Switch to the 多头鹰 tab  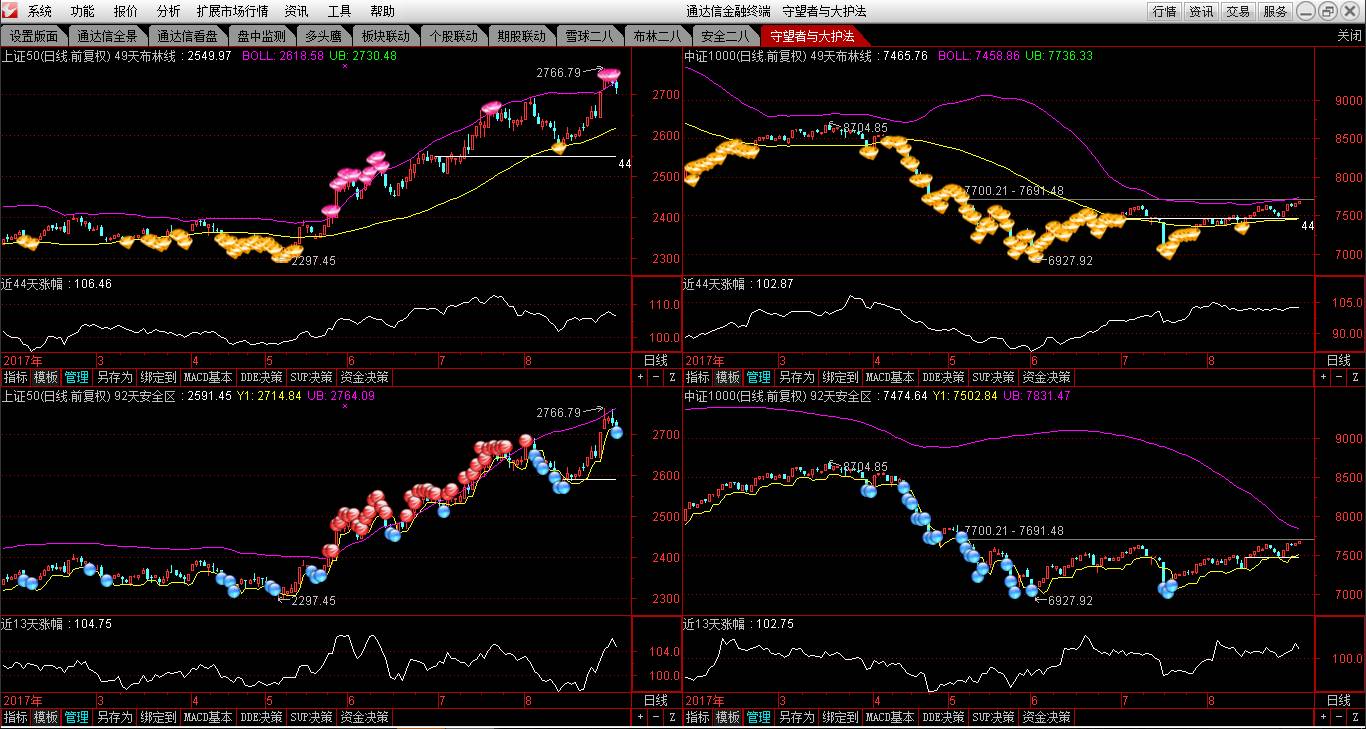pyautogui.click(x=323, y=35)
